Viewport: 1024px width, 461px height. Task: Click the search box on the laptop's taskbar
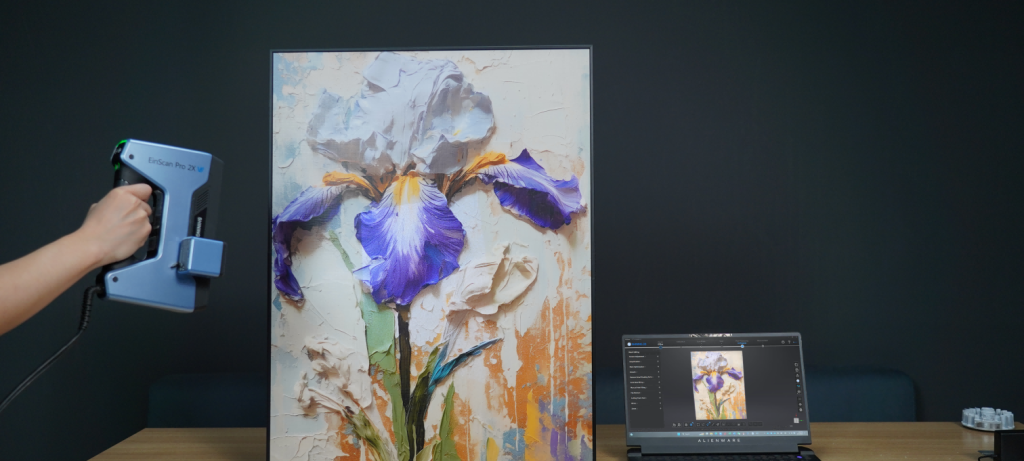[691, 434]
